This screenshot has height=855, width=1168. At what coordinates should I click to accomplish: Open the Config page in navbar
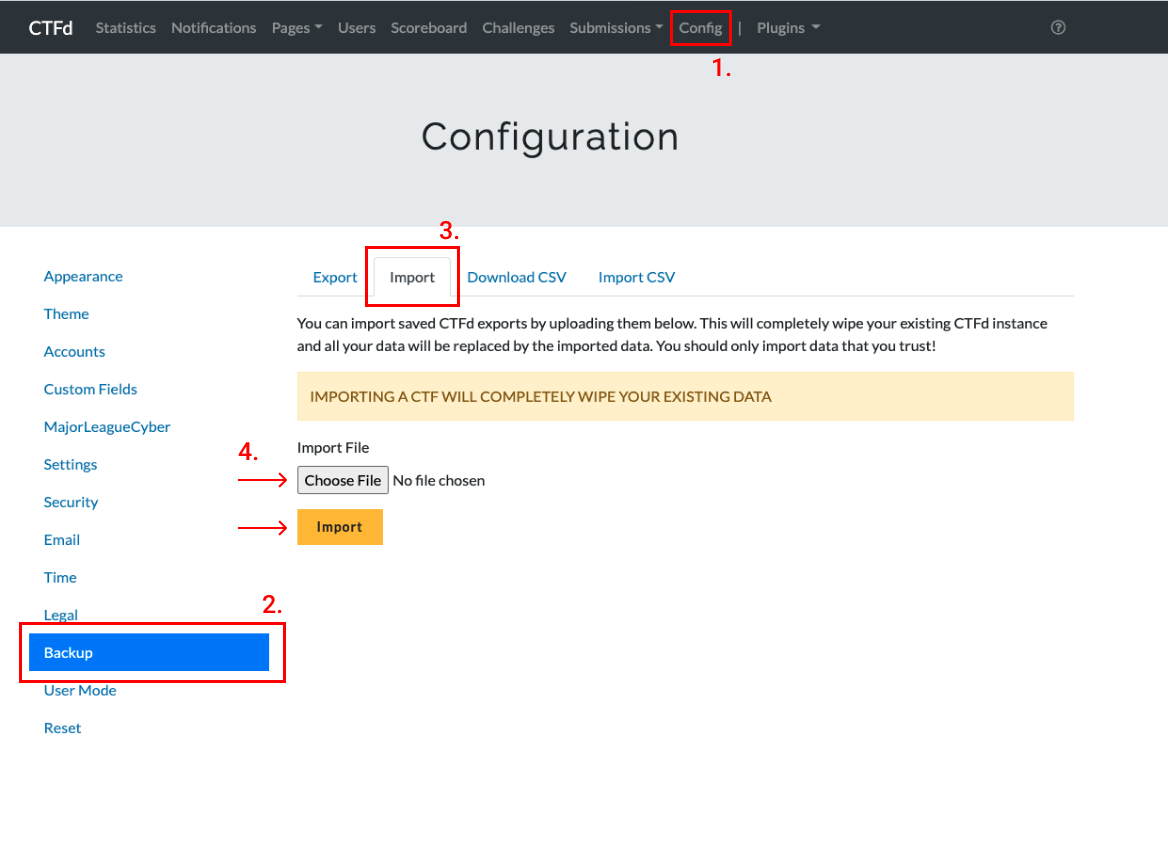click(700, 28)
